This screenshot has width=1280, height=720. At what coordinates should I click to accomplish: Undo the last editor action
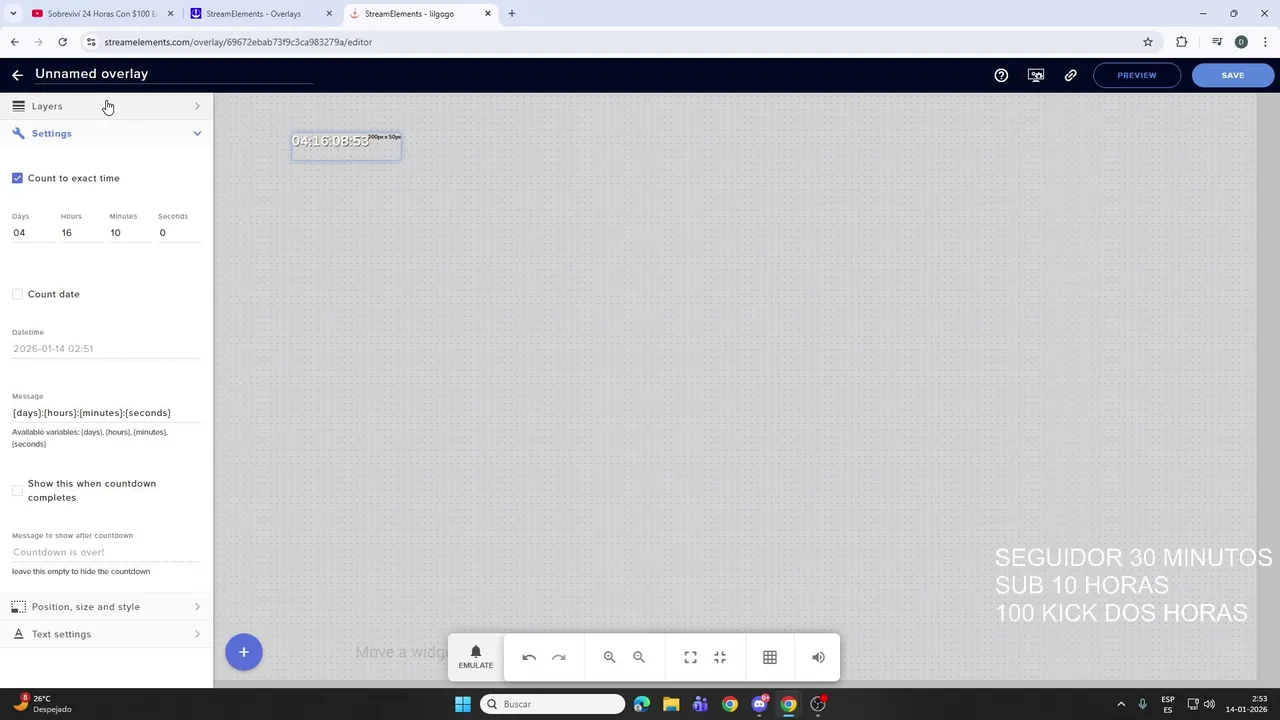tap(529, 657)
